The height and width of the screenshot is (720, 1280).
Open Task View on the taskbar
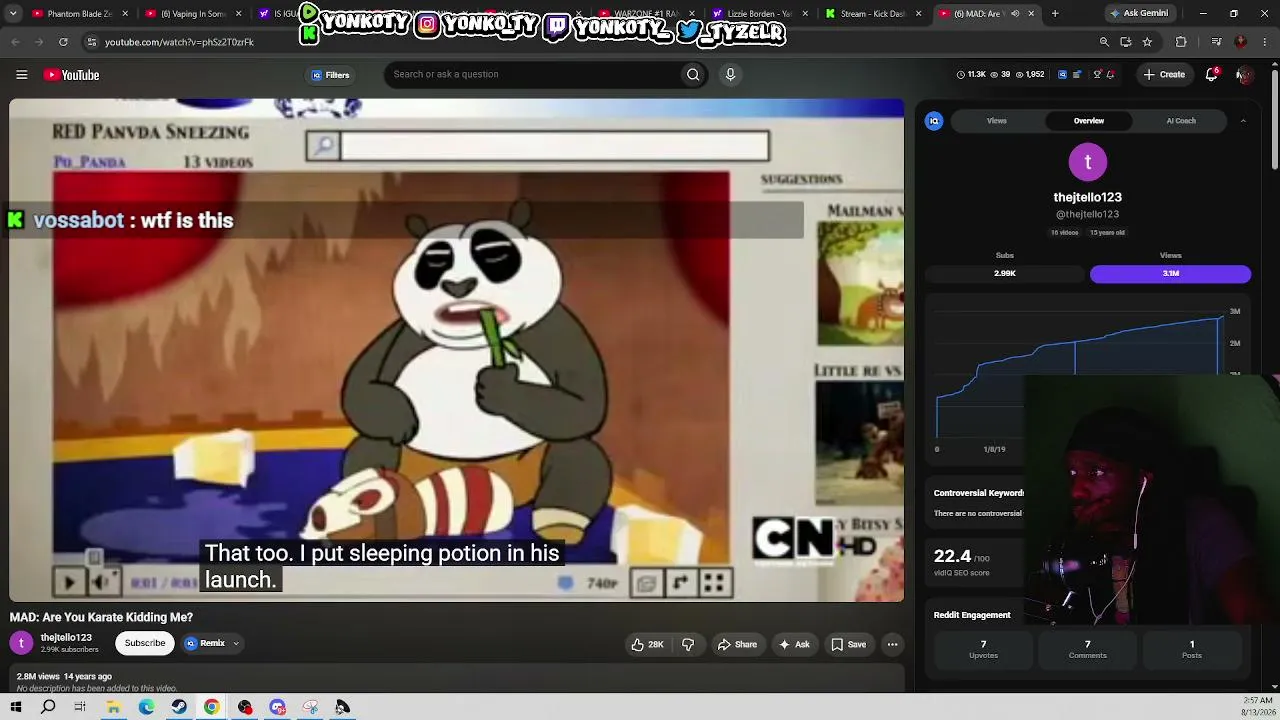[80, 707]
